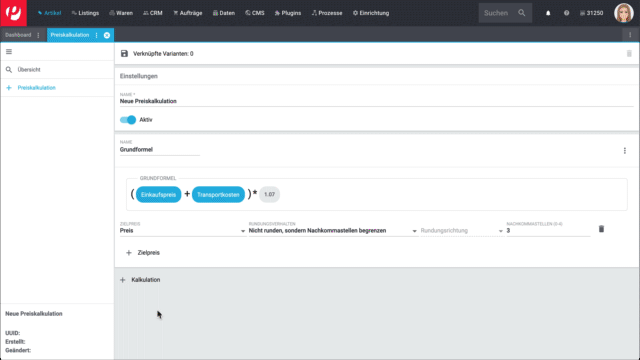Click the Übersicht search icon
This screenshot has height=360, width=640.
[9, 70]
